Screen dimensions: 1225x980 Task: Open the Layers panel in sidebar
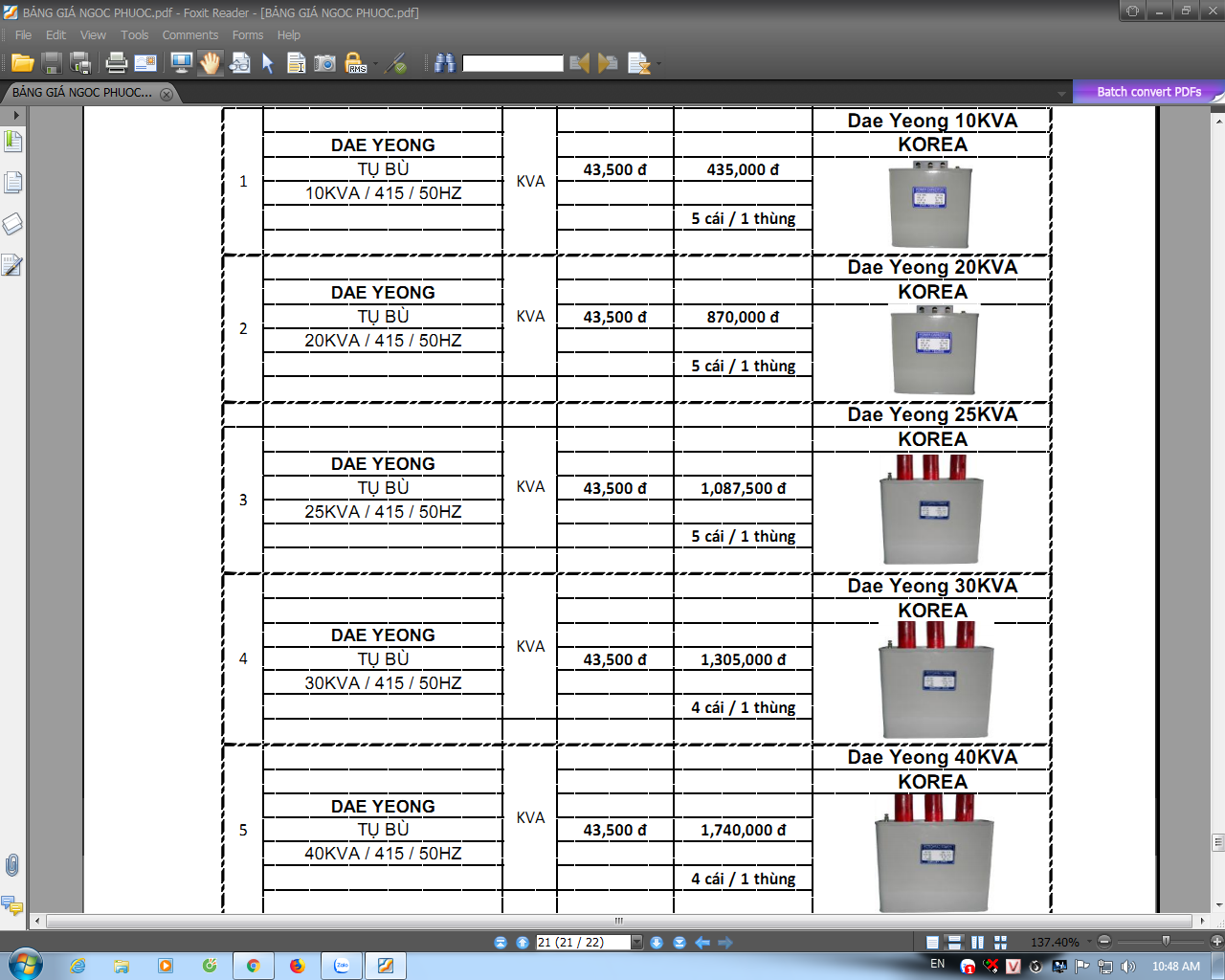pyautogui.click(x=12, y=224)
